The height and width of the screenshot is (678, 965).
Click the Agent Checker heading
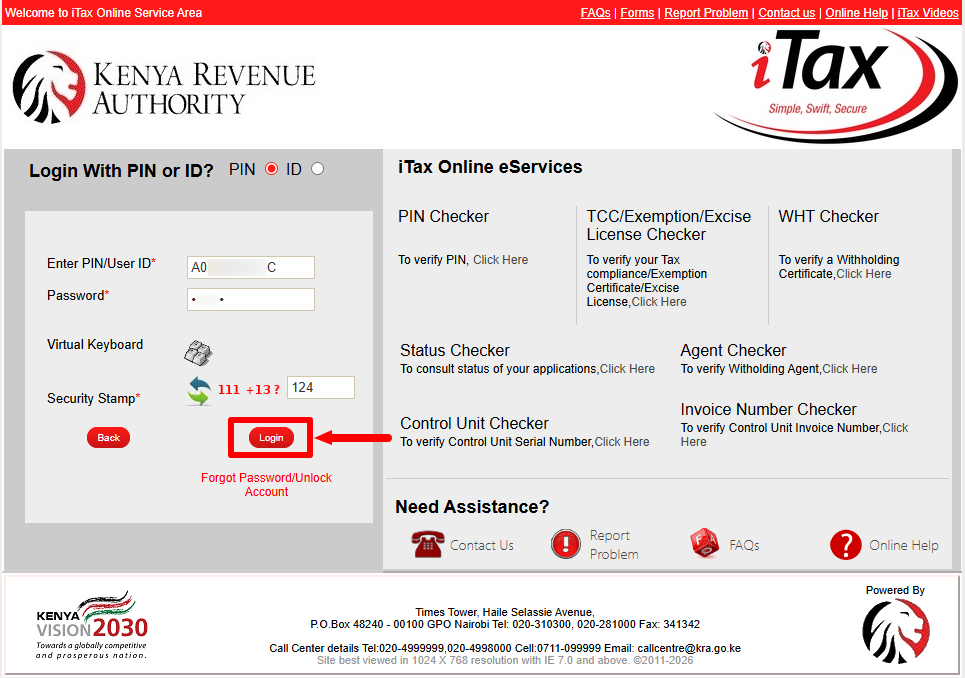733,350
